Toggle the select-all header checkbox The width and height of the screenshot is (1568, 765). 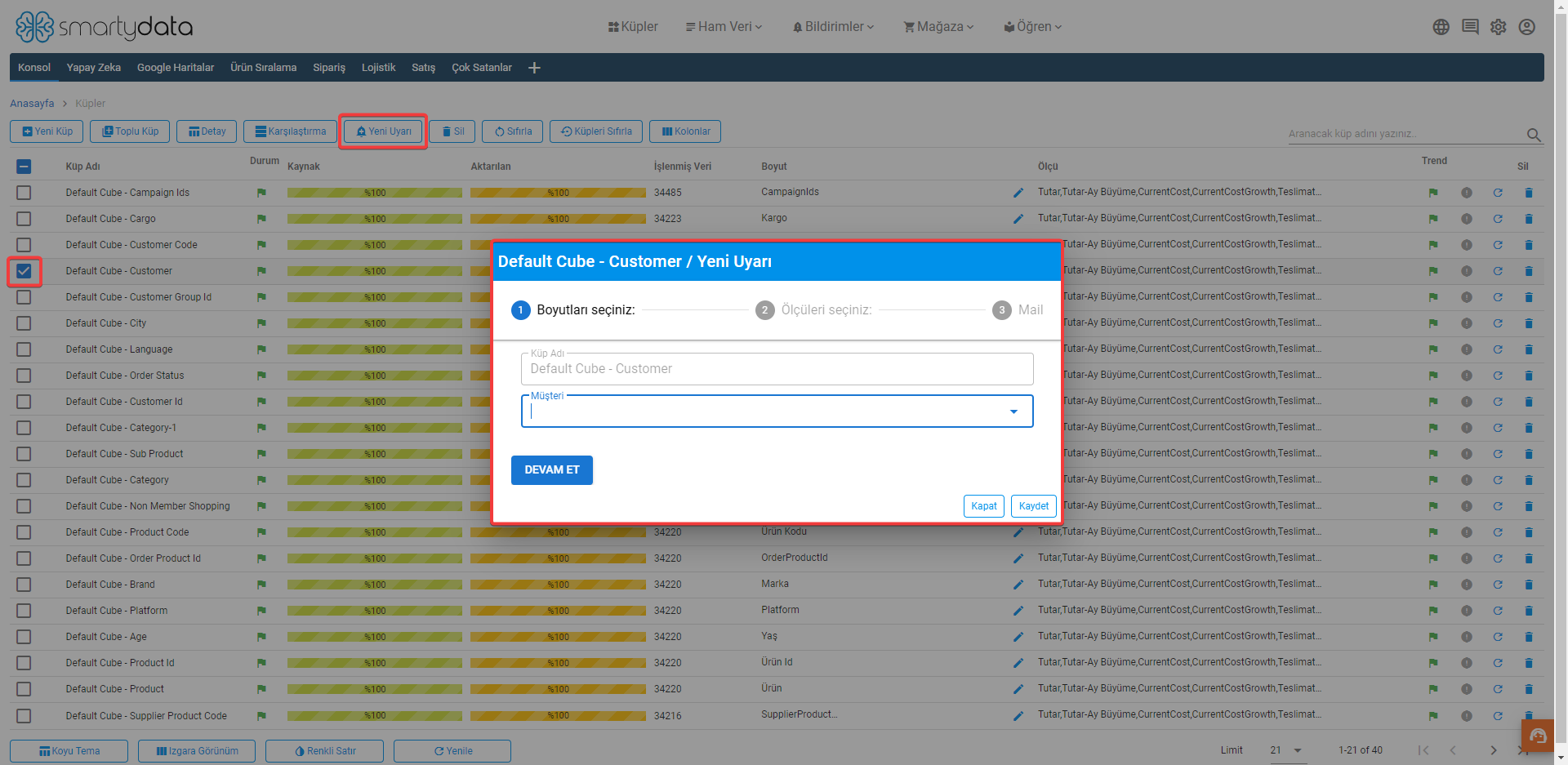(24, 167)
